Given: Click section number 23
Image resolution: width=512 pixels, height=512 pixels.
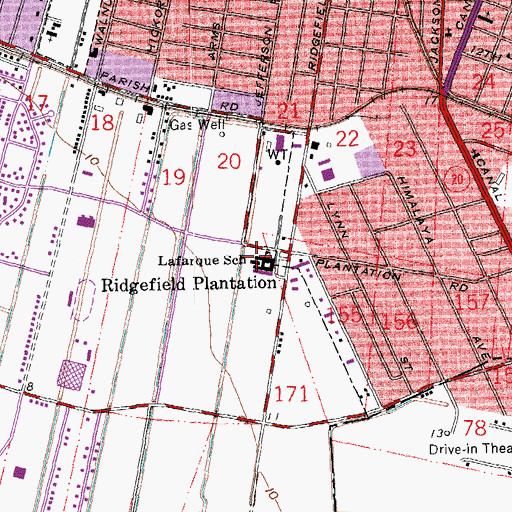Looking at the screenshot, I should coord(405,149).
